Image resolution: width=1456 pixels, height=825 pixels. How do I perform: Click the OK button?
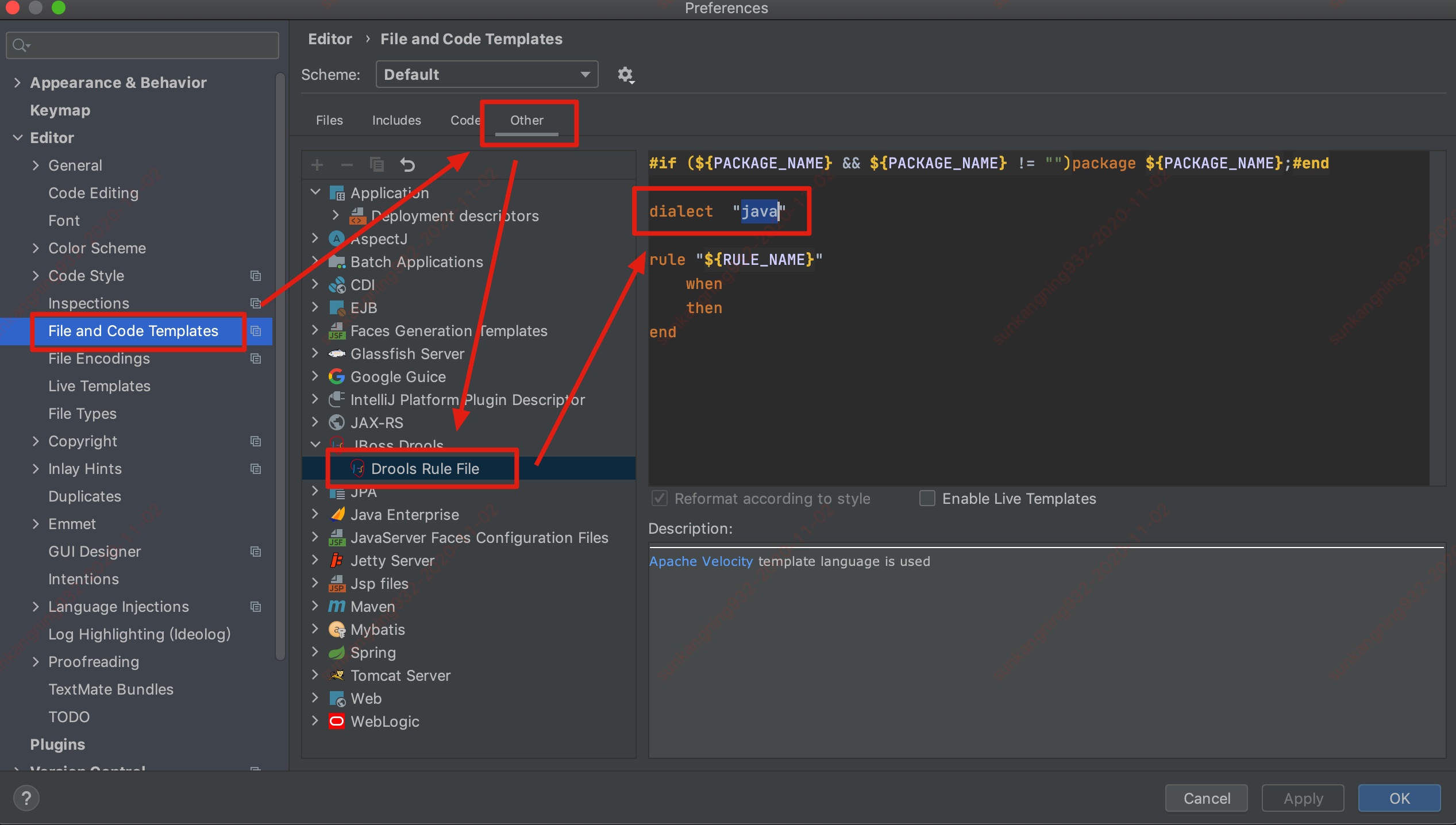(x=1399, y=798)
